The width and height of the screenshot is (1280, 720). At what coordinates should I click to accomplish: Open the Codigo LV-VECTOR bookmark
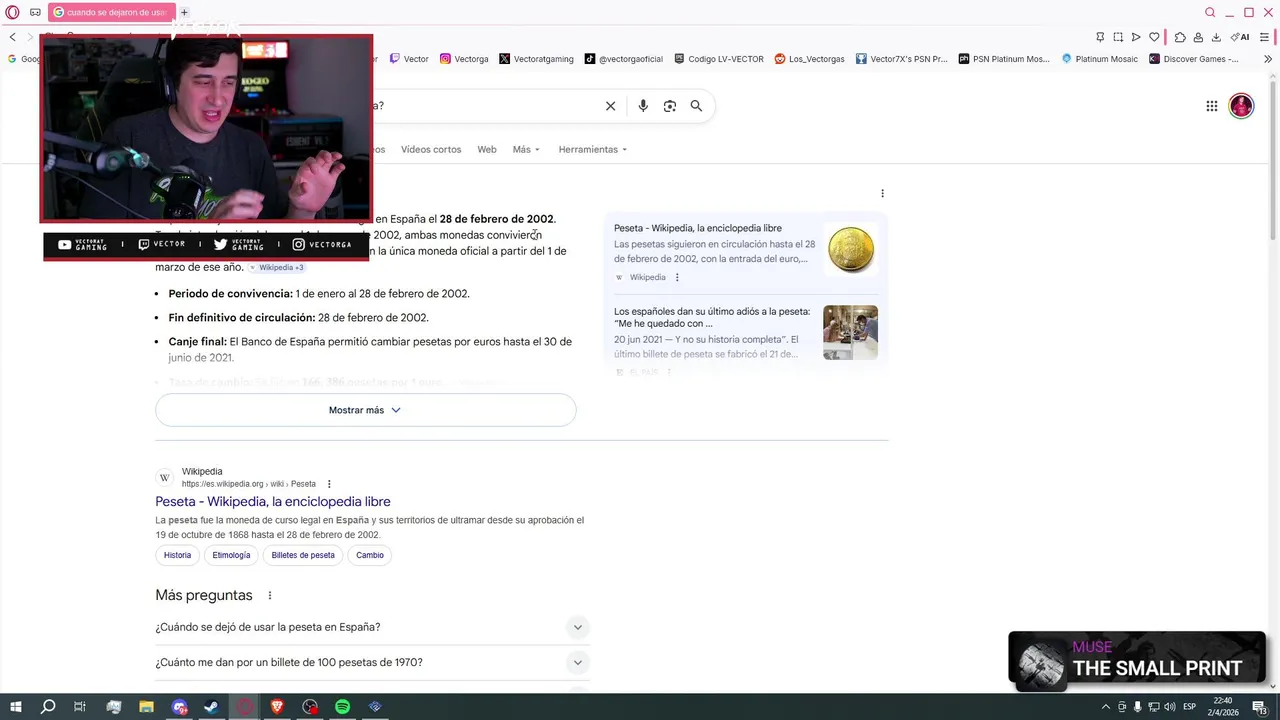719,59
